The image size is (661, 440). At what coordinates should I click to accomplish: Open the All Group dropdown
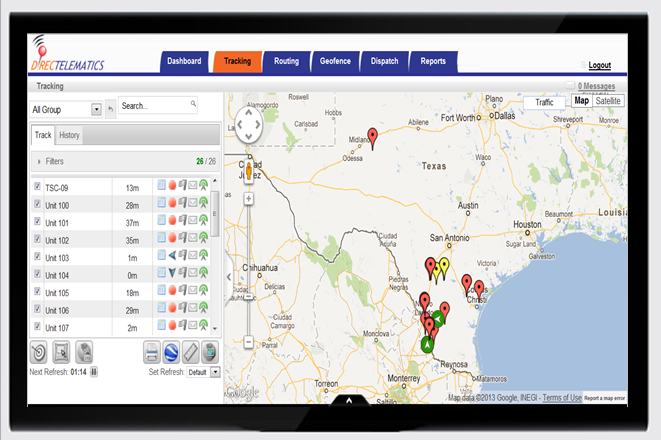pos(97,109)
